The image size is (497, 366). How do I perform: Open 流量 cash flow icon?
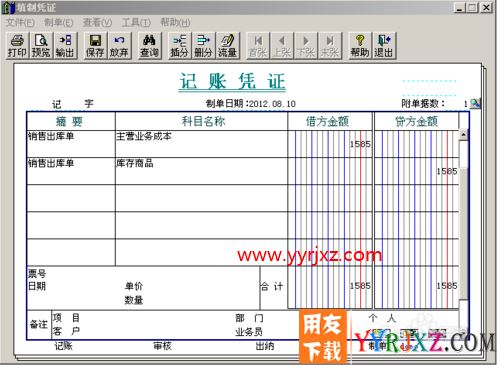[227, 46]
